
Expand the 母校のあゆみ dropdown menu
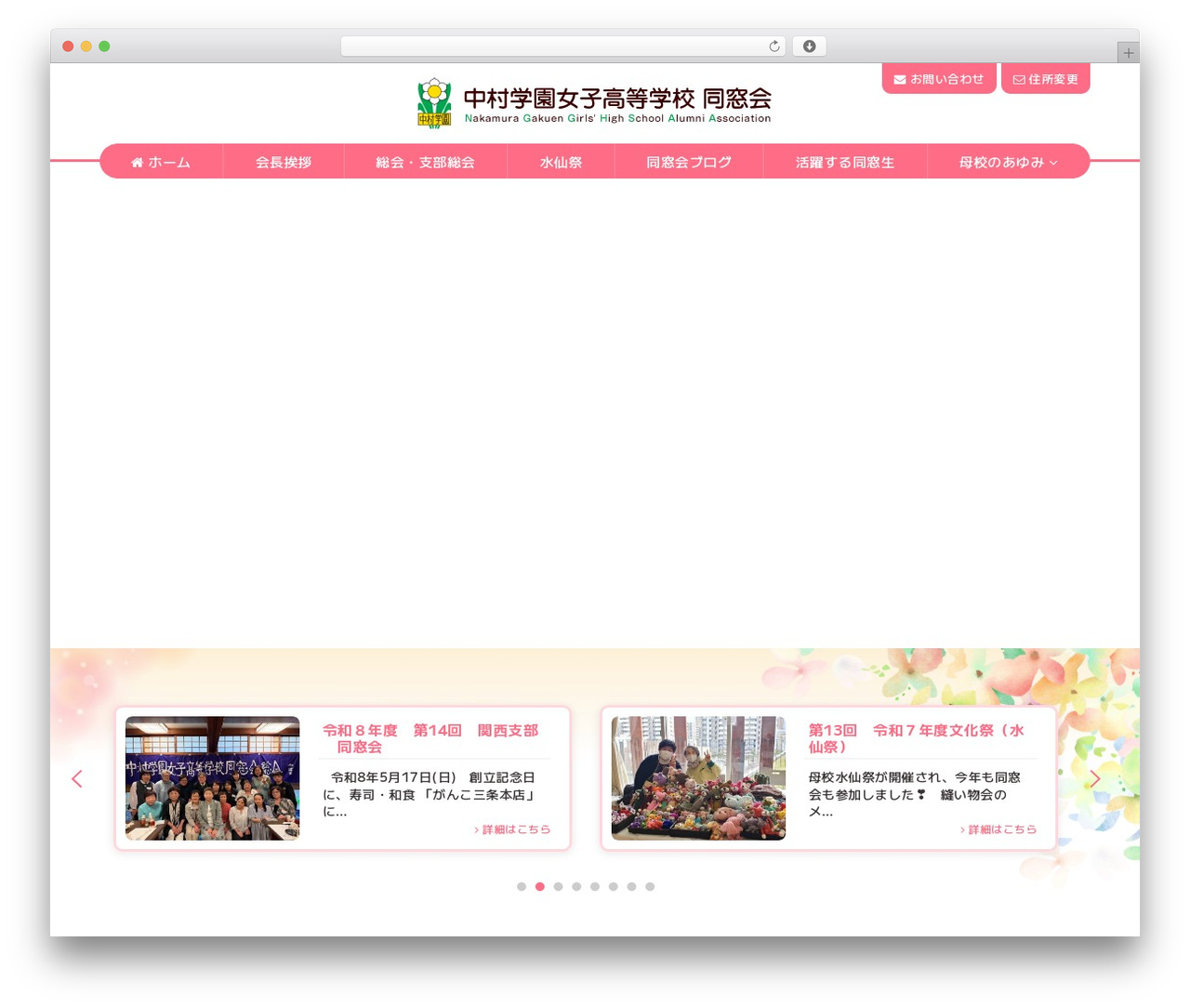pos(1009,162)
